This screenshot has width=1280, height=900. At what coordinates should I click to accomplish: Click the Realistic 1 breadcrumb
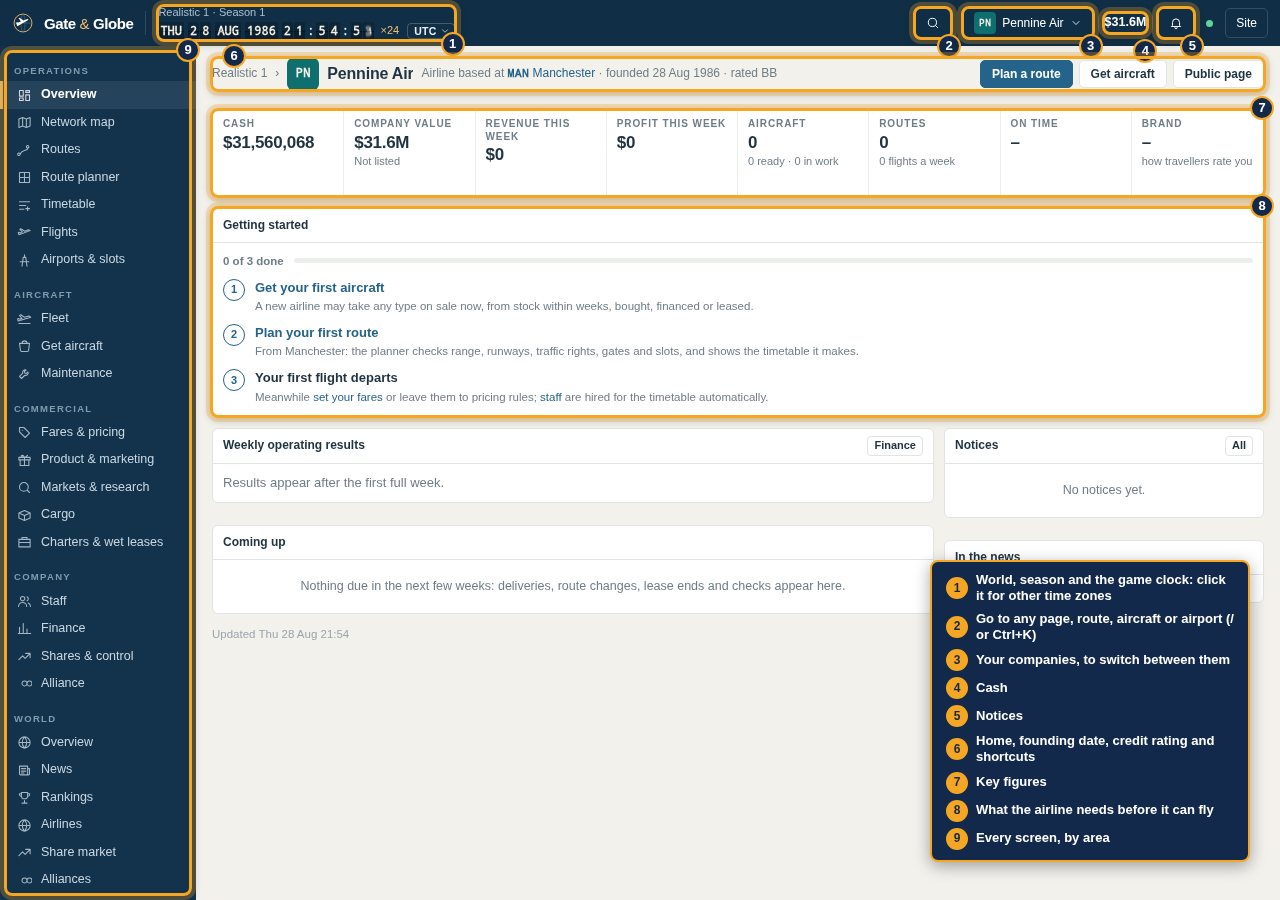(x=240, y=73)
